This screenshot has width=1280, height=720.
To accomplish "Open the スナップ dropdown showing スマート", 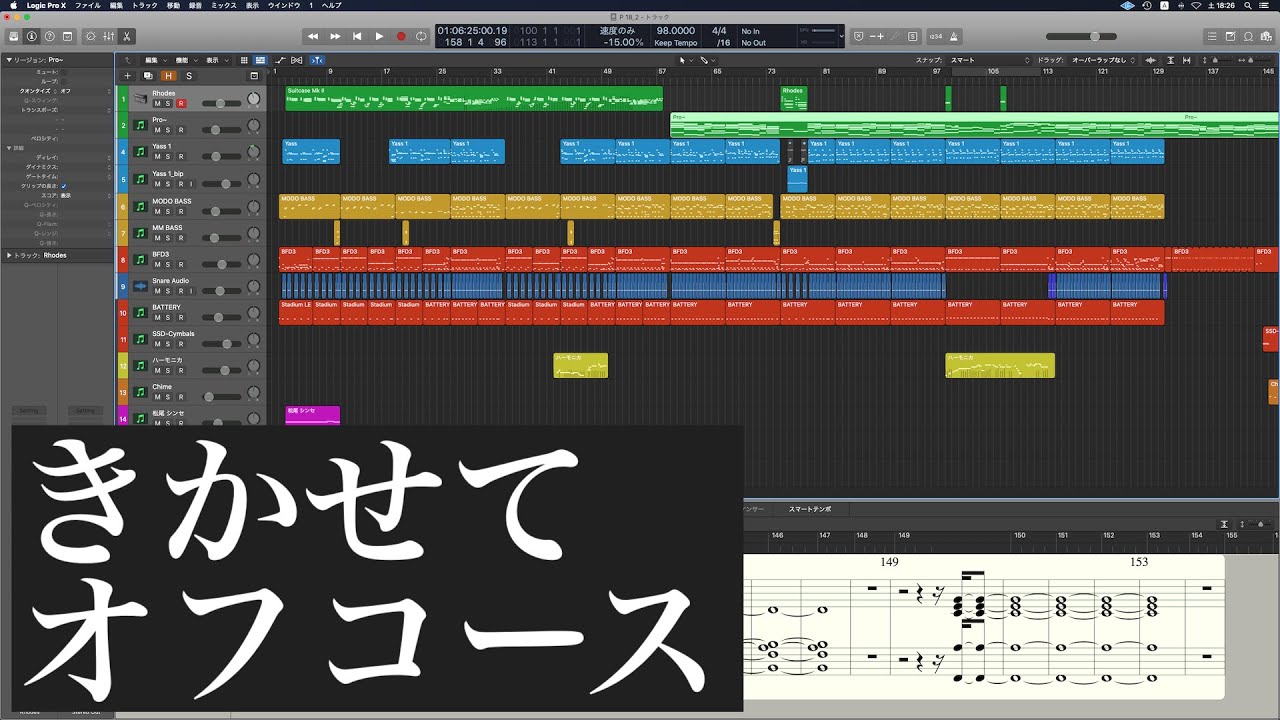I will tap(990, 60).
